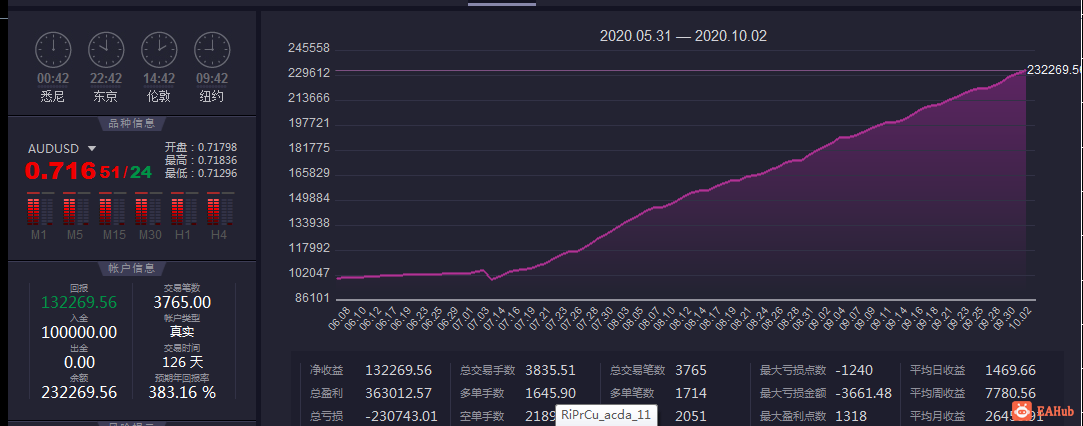This screenshot has height=426, width=1083.
Task: Click the 帐户类型 value 真实
Action: (x=182, y=332)
